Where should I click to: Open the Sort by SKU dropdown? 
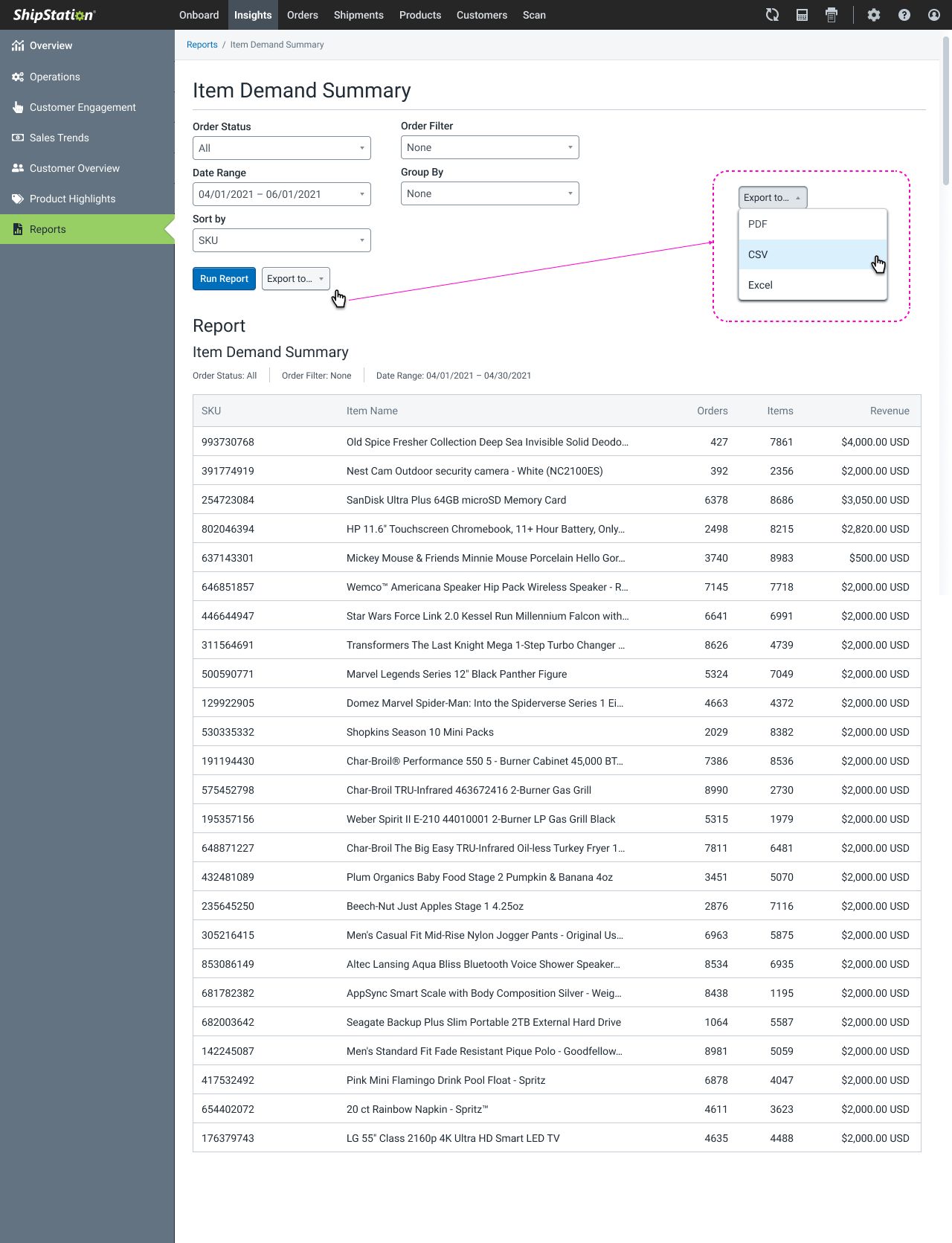click(x=282, y=240)
